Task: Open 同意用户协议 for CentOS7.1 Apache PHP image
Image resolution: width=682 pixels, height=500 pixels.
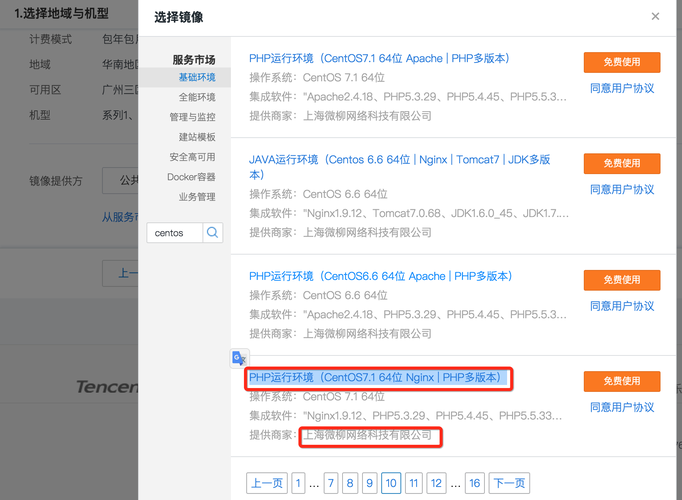Action: tap(622, 88)
